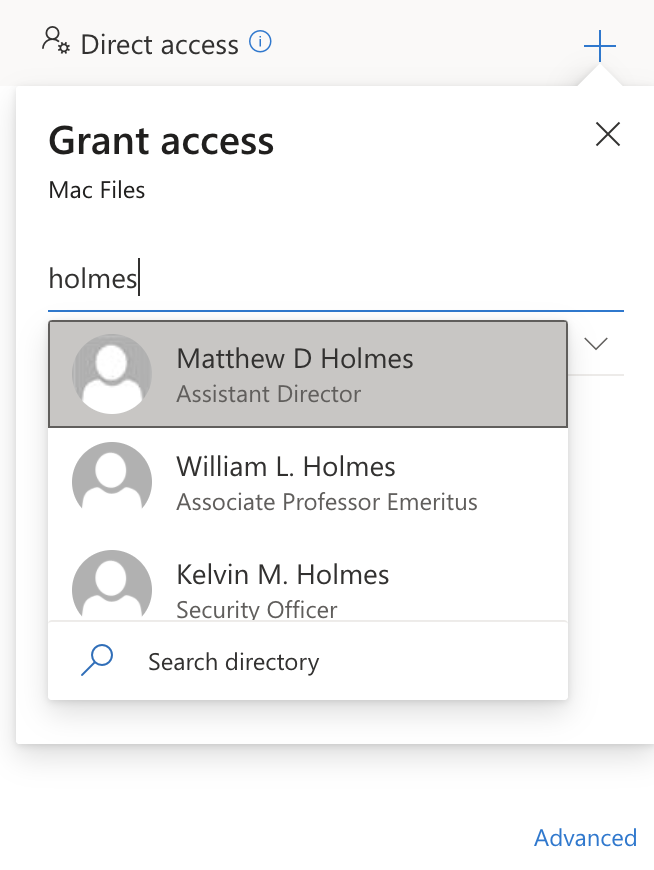Open the Search directory option
This screenshot has width=654, height=870.
pos(308,661)
